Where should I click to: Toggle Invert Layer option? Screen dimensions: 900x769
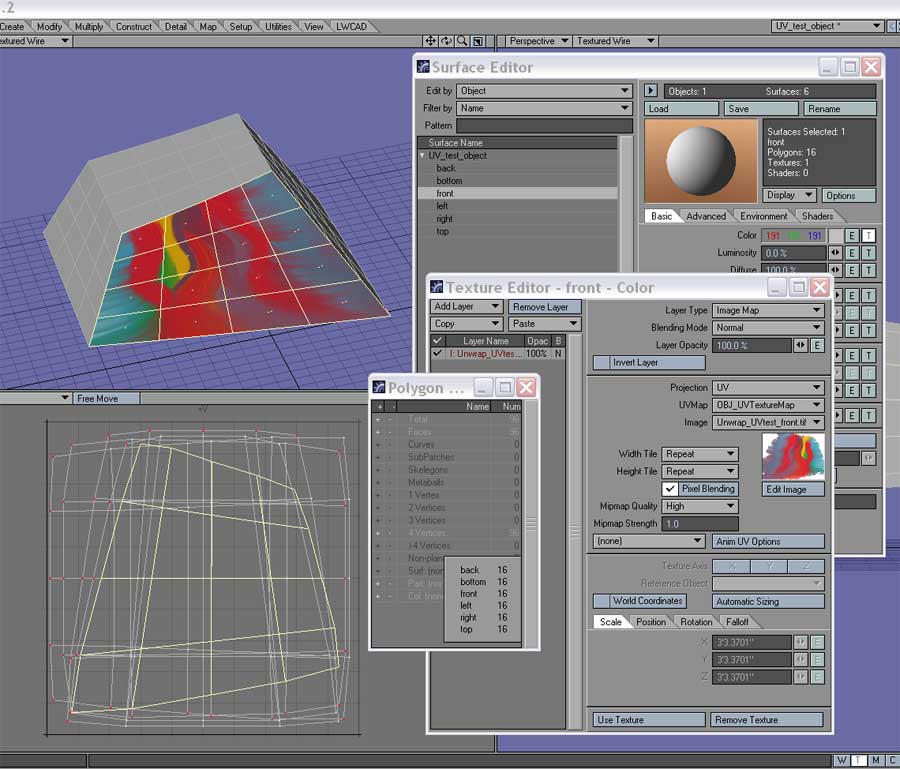coord(649,362)
